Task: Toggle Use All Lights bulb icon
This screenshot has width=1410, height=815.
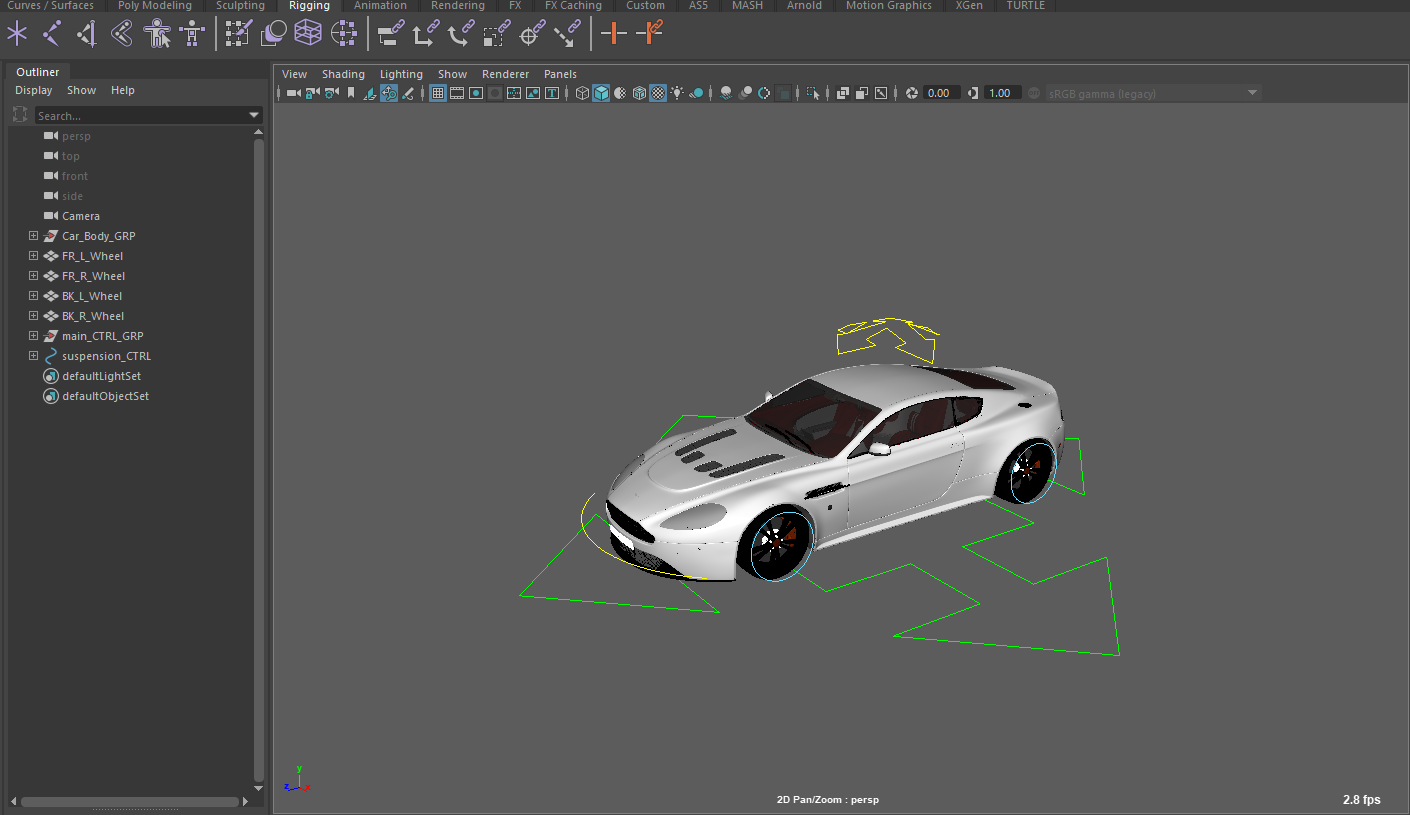Action: 677,93
